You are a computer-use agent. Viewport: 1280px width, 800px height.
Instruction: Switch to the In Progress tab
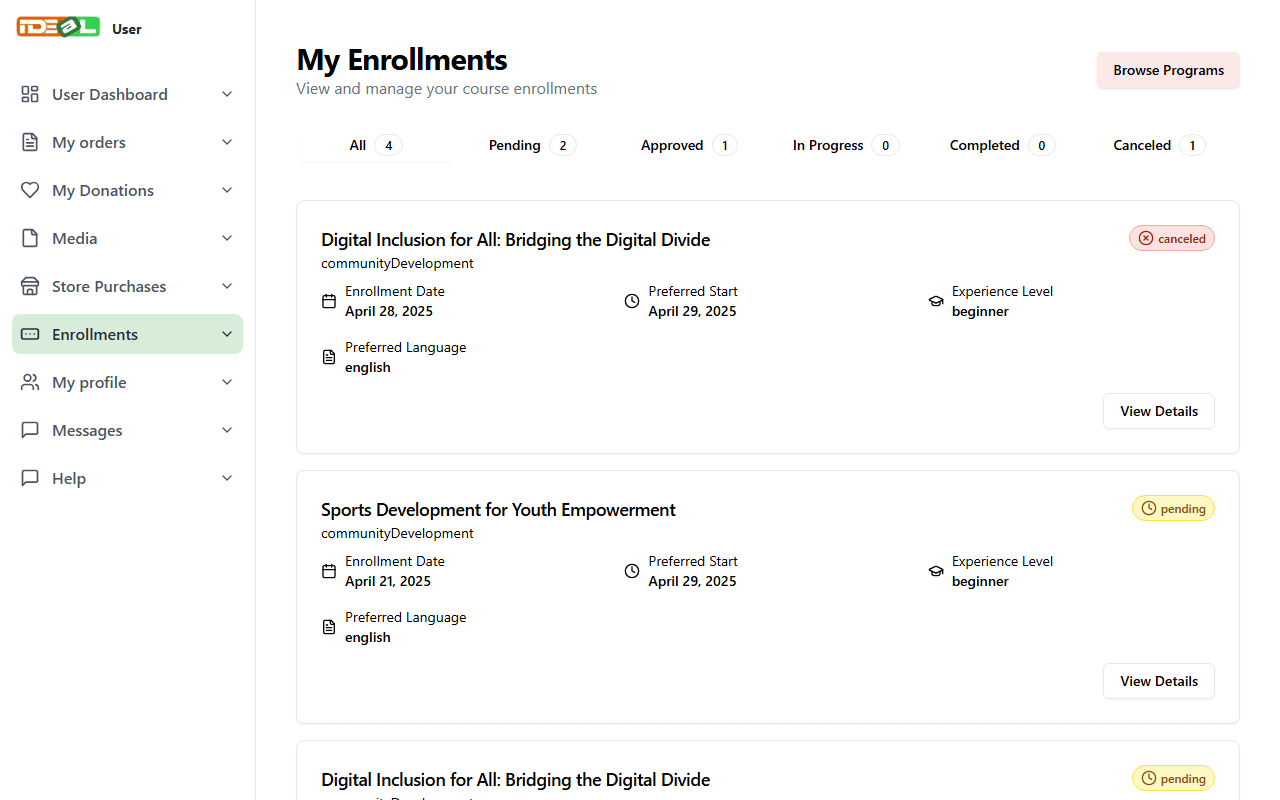tap(846, 145)
